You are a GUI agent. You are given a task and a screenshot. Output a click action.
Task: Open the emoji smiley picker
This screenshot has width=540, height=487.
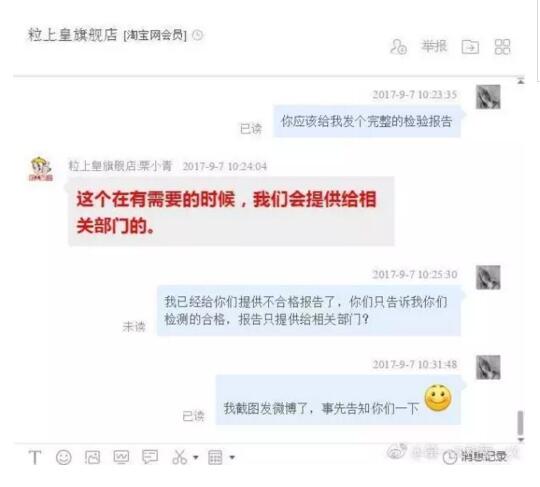pos(64,457)
